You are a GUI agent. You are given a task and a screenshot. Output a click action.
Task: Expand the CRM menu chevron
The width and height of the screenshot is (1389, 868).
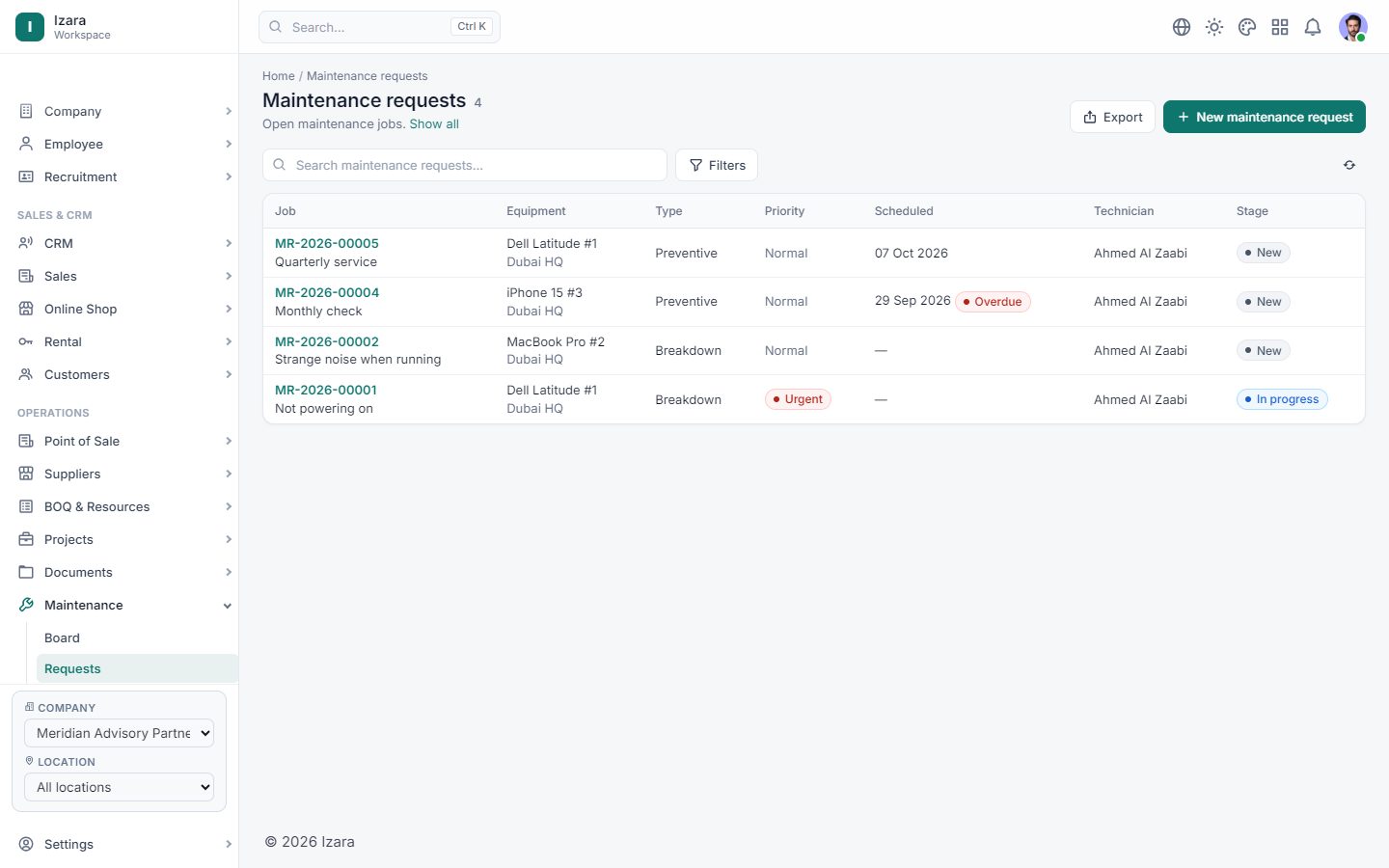tap(229, 243)
